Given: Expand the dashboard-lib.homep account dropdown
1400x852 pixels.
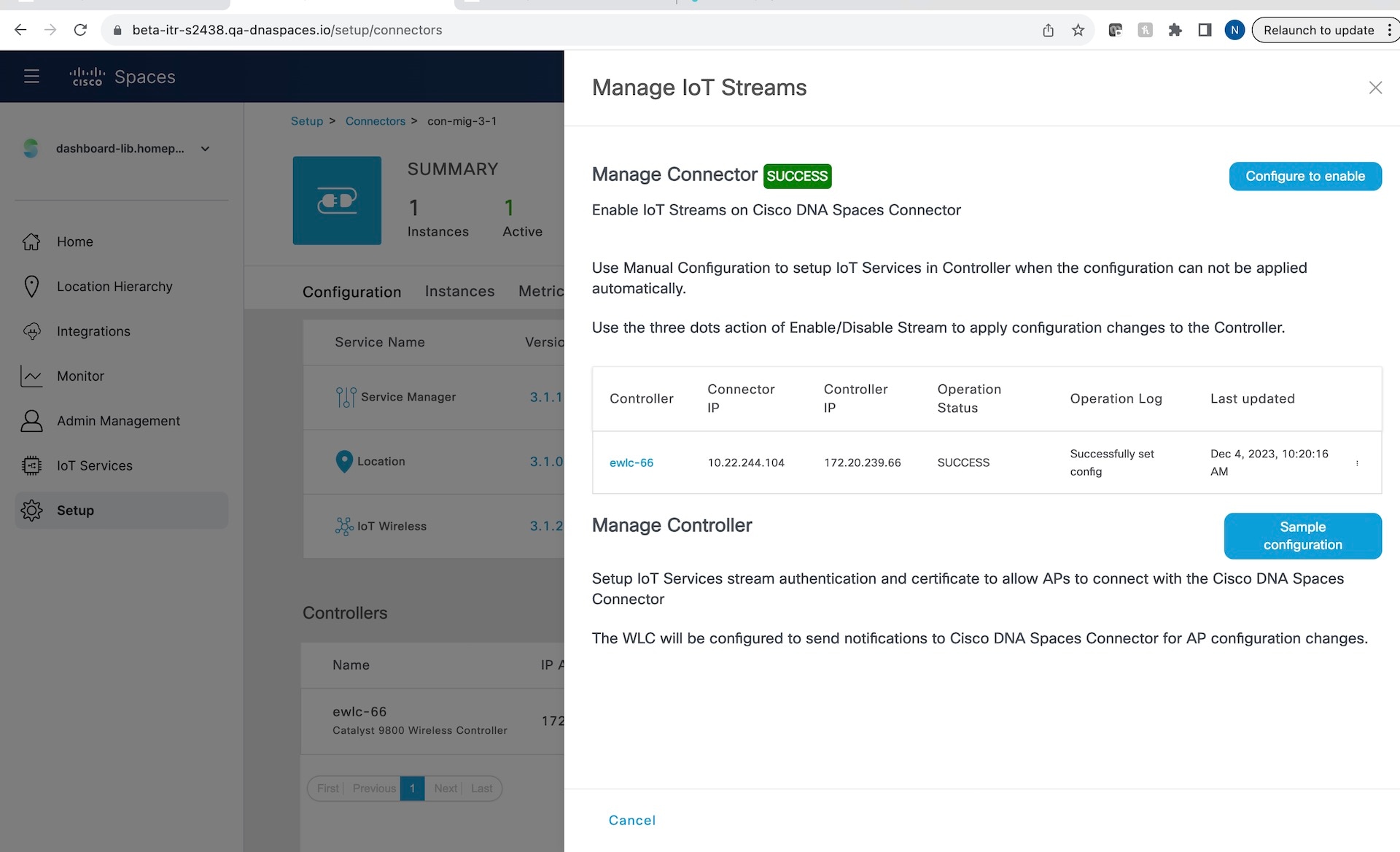Looking at the screenshot, I should pos(205,149).
